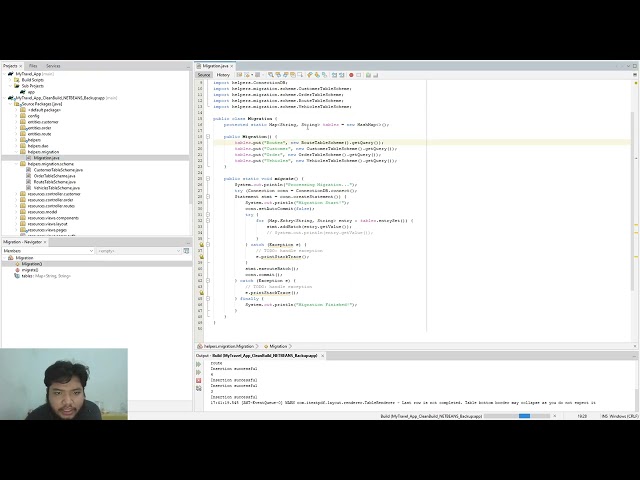
Task: Click the Uncomment toolbar icon
Action: coord(376,75)
